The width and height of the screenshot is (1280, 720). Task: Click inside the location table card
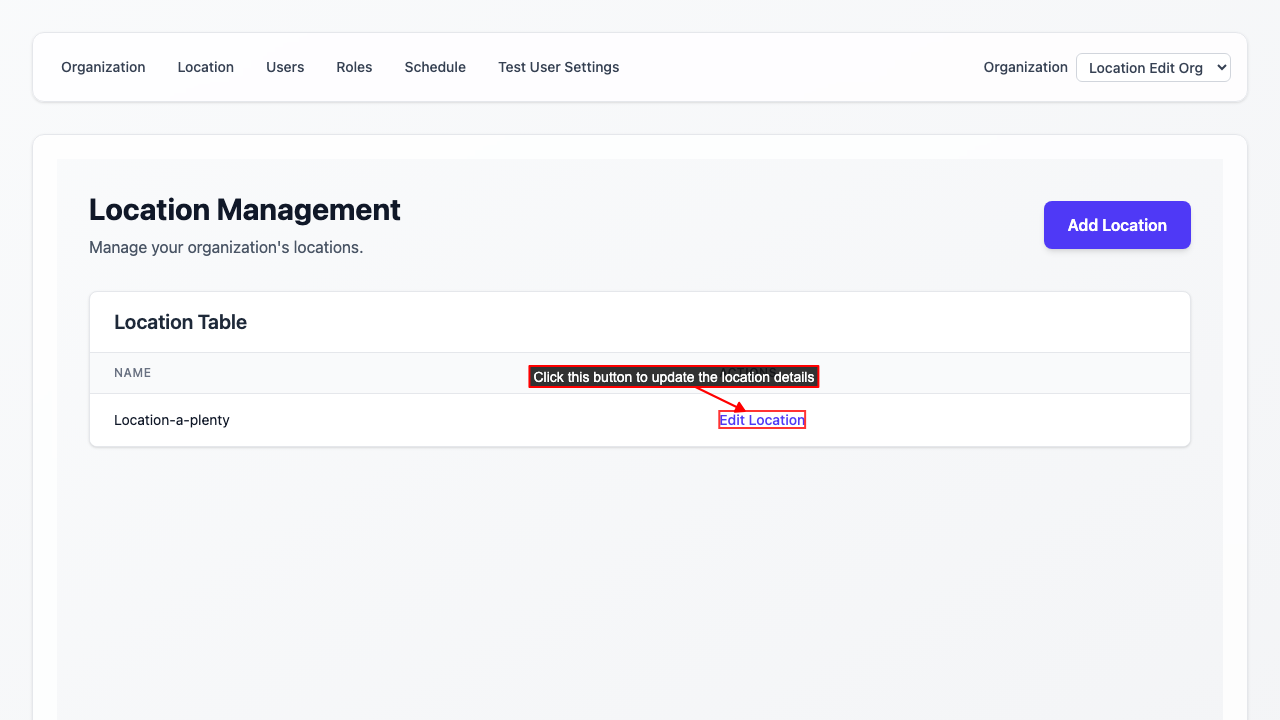click(x=639, y=370)
